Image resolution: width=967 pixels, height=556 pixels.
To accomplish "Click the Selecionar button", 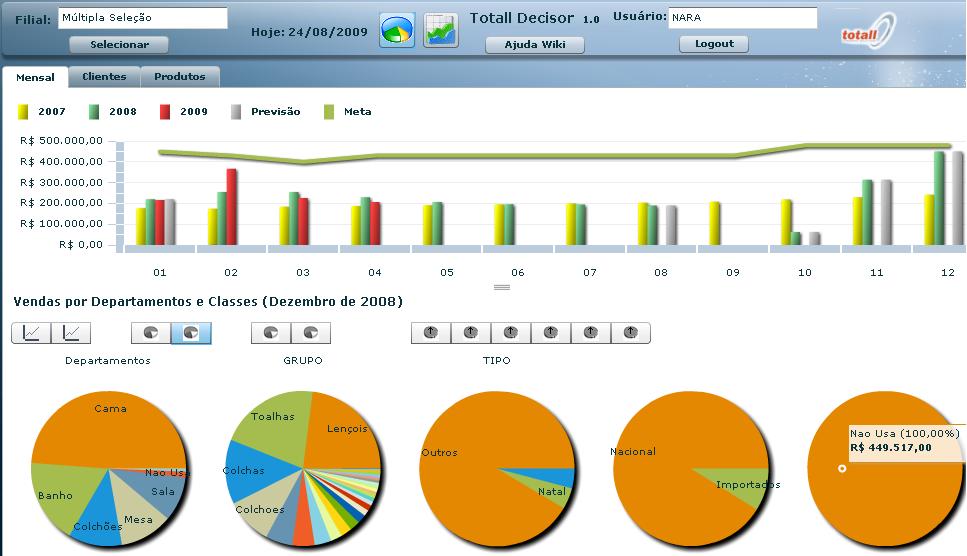I will point(119,45).
